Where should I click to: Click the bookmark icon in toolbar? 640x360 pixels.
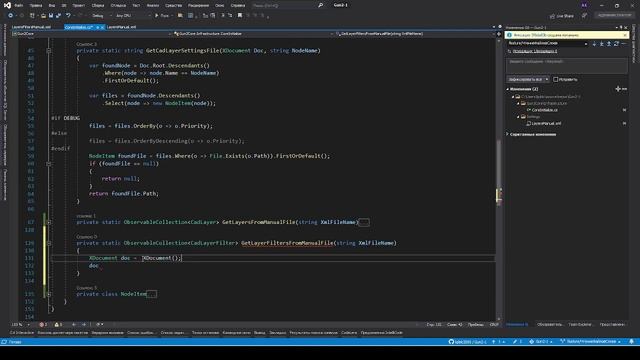point(240,16)
